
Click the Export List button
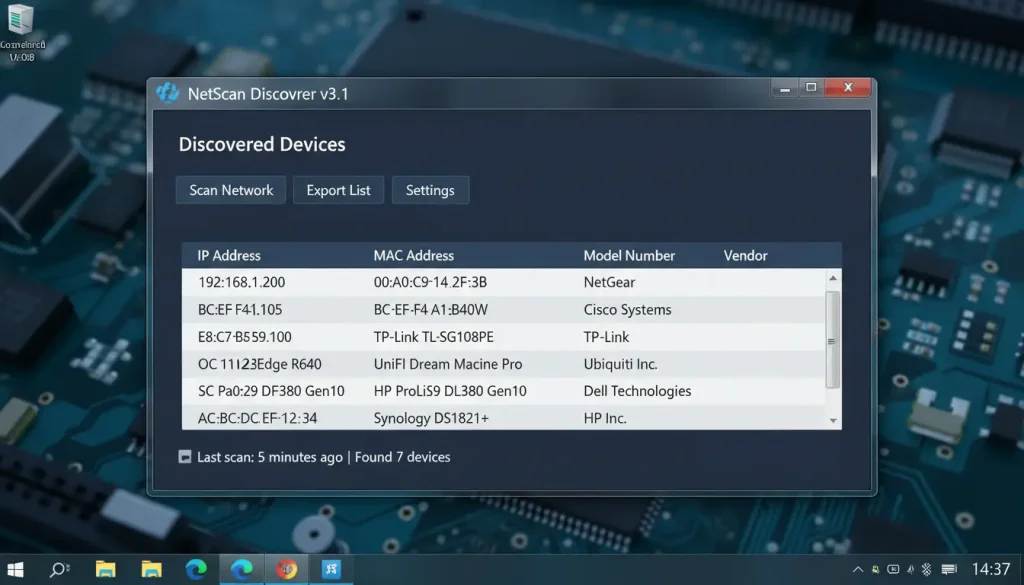pos(338,190)
